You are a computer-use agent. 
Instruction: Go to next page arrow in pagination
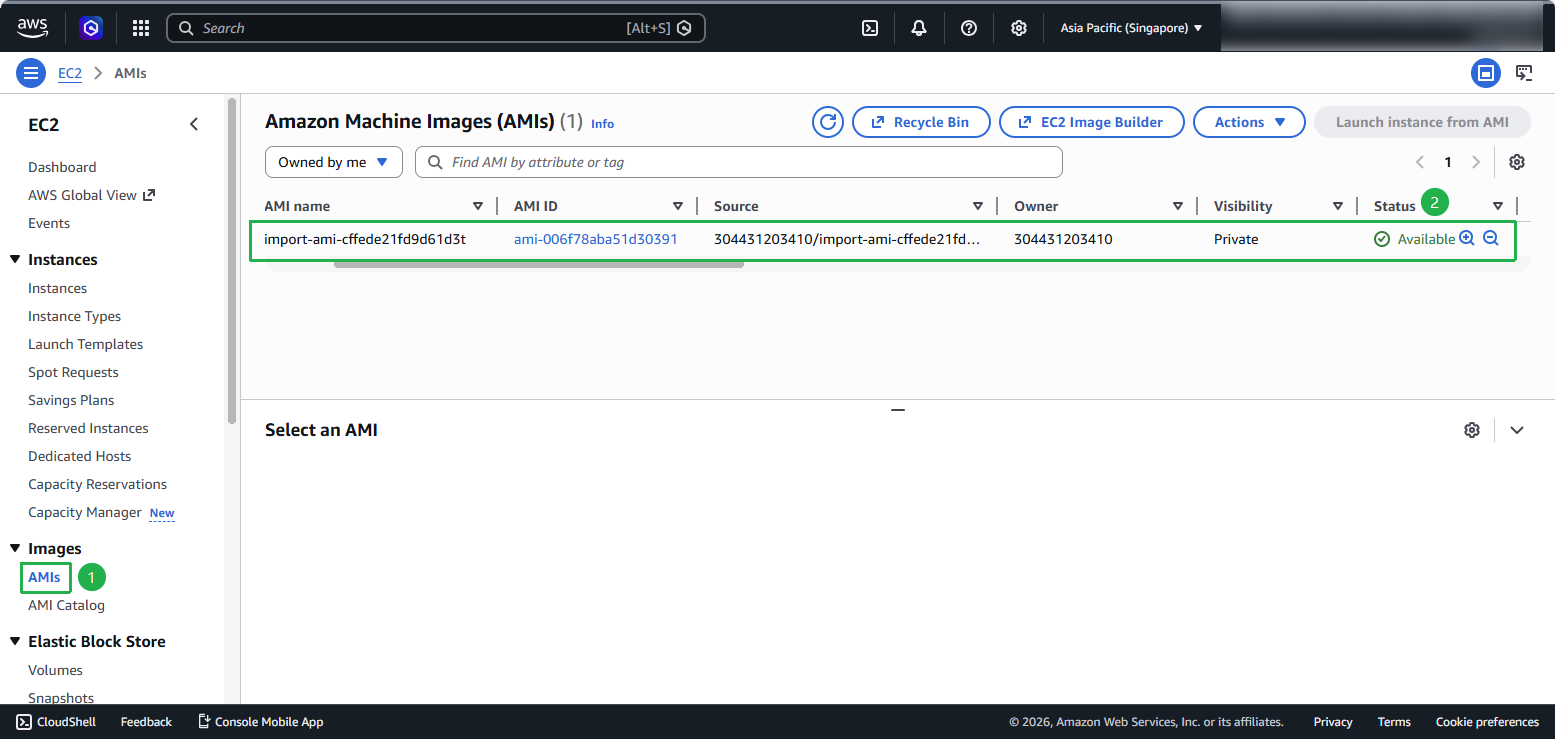[1476, 162]
